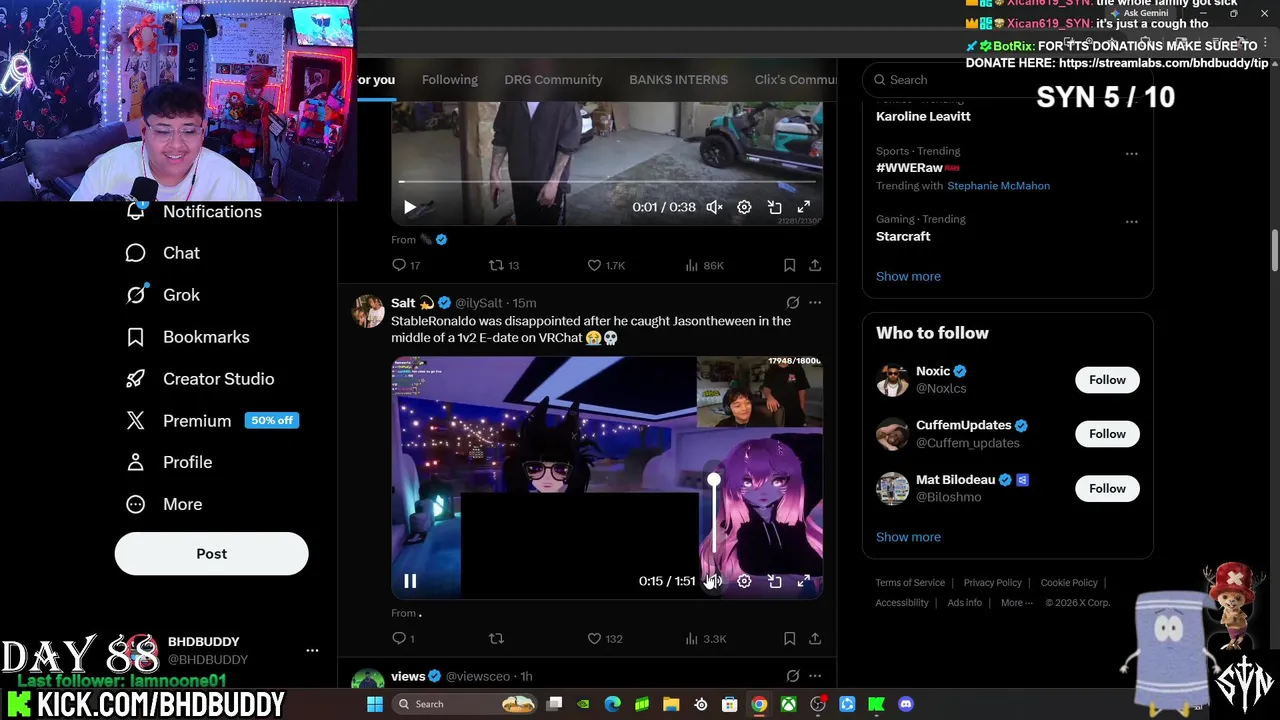
Task: Open Chat from the sidebar
Action: 163,253
